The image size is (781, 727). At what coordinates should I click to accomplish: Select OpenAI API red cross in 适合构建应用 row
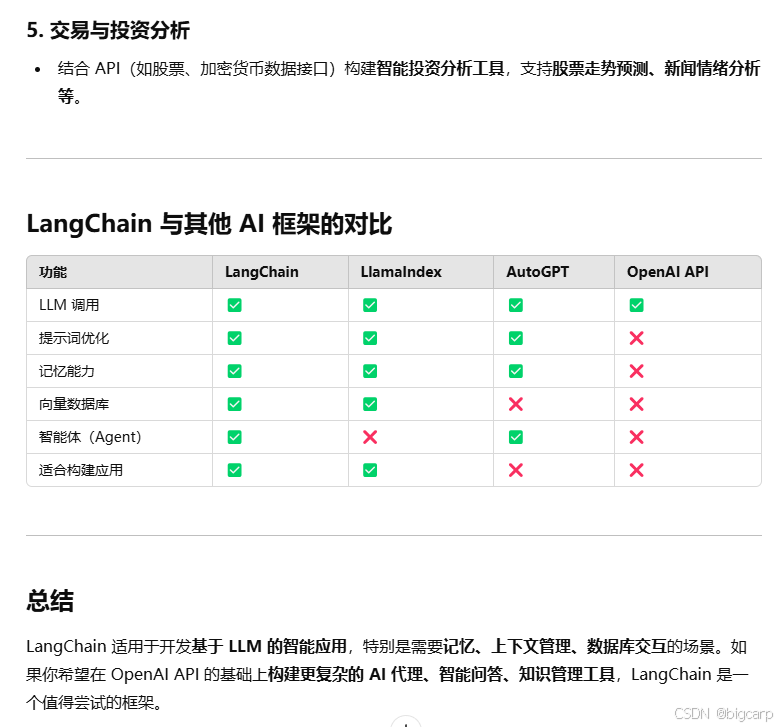coord(637,470)
